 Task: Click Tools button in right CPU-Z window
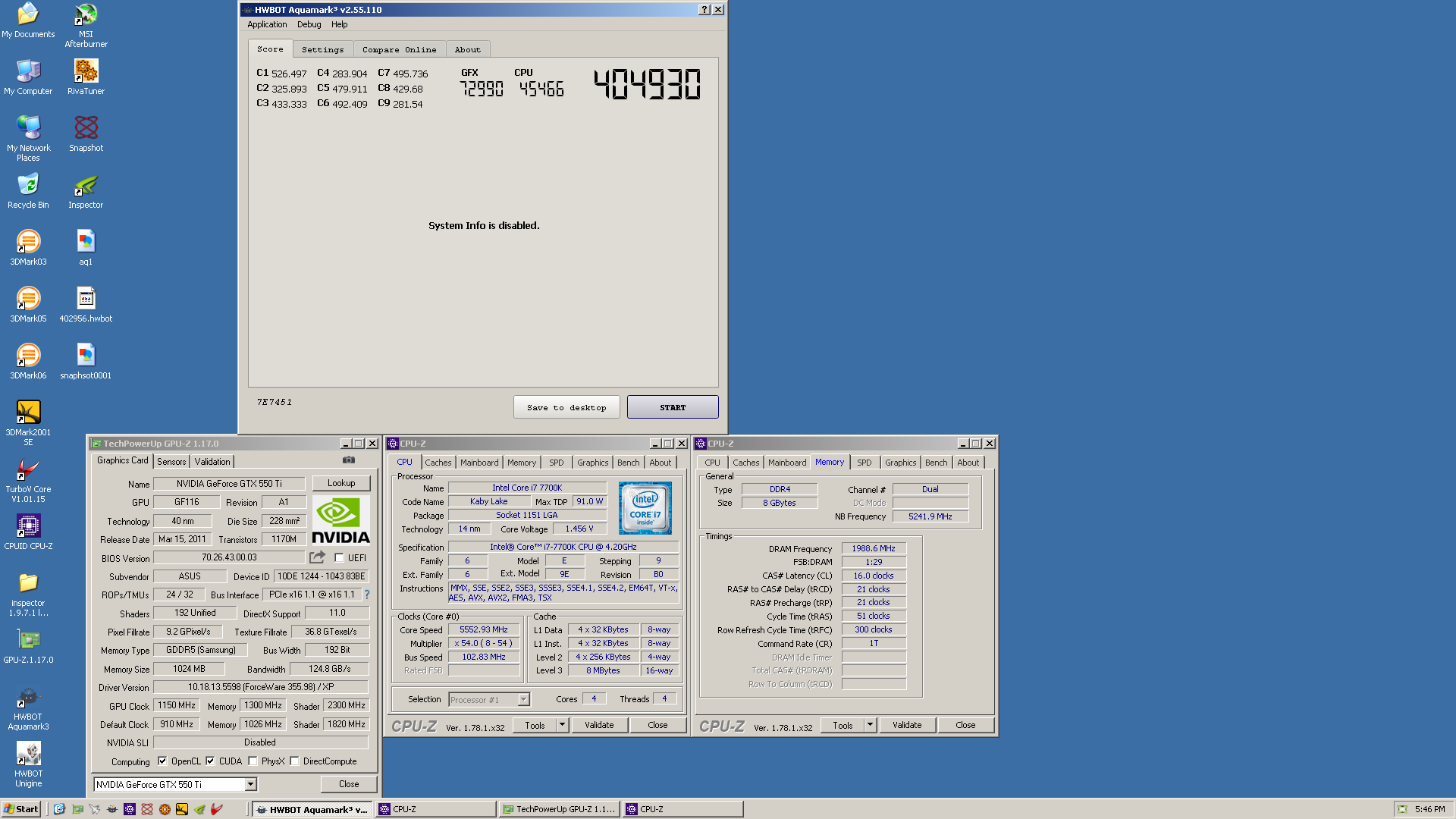pyautogui.click(x=843, y=726)
